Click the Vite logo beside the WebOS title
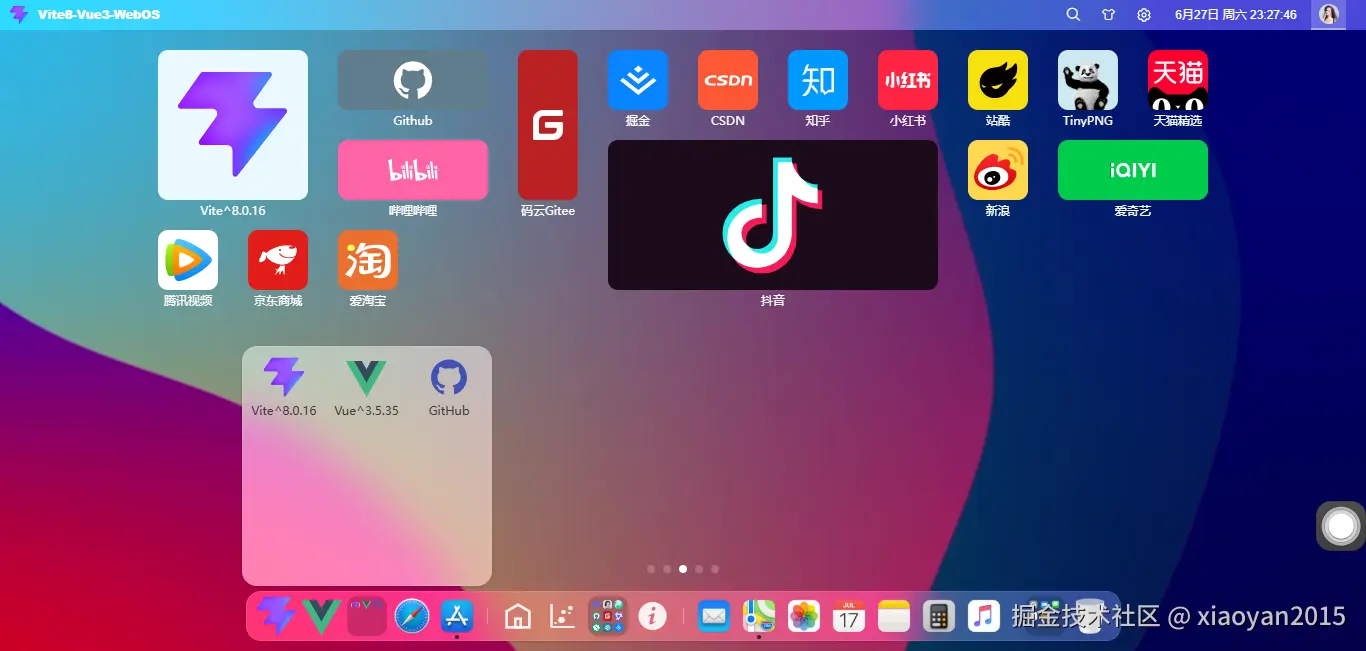The height and width of the screenshot is (651, 1366). point(19,15)
